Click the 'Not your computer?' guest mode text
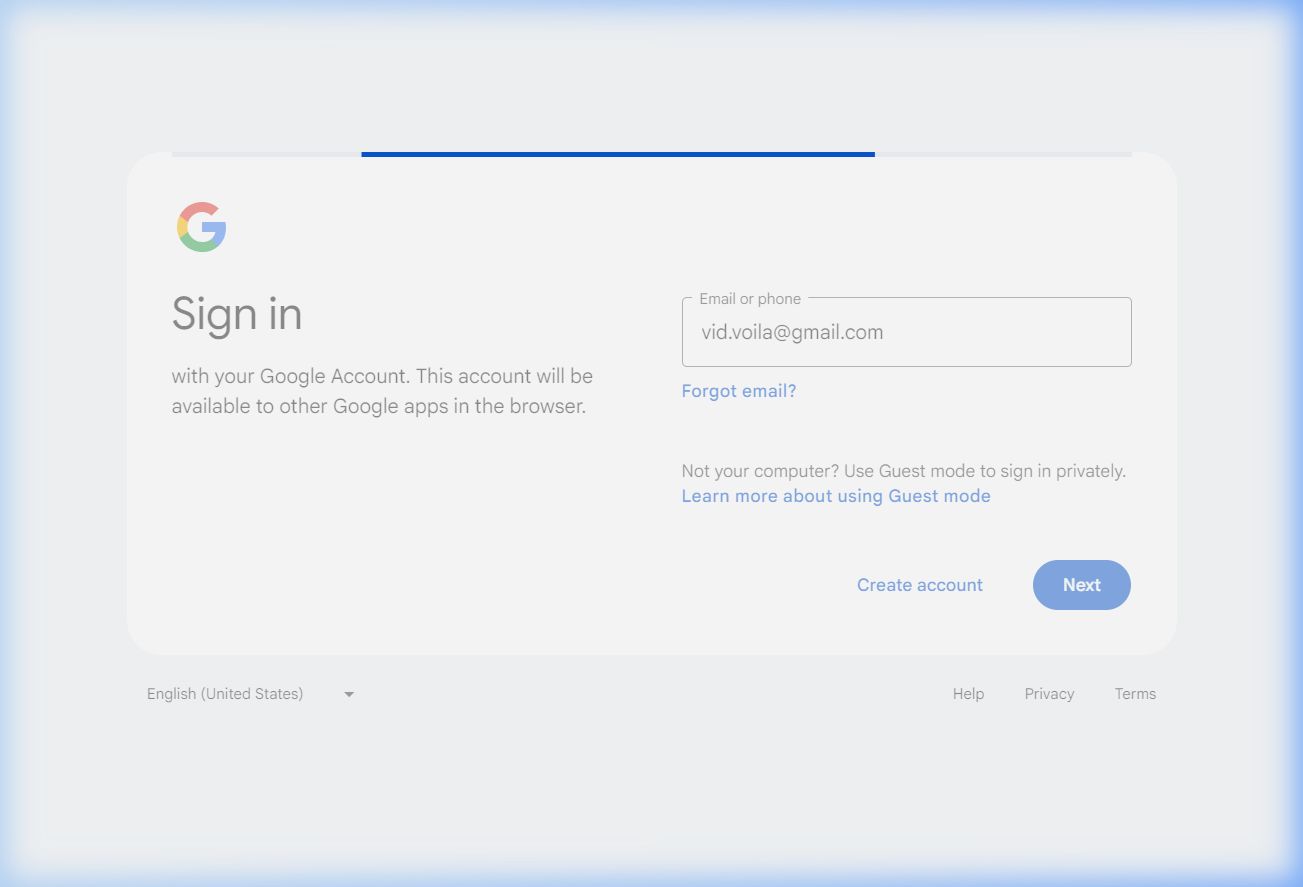The image size is (1303, 887). [x=903, y=471]
